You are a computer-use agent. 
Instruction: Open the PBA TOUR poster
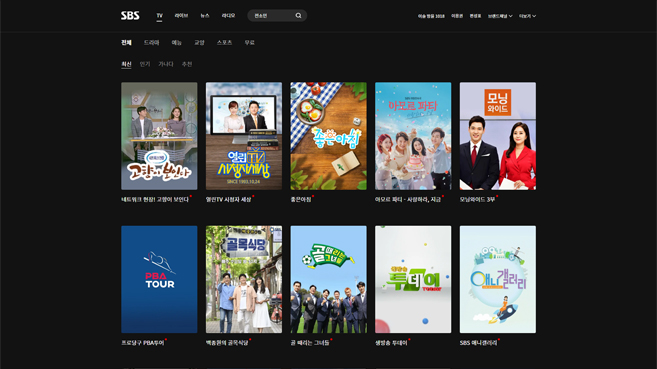coord(159,279)
